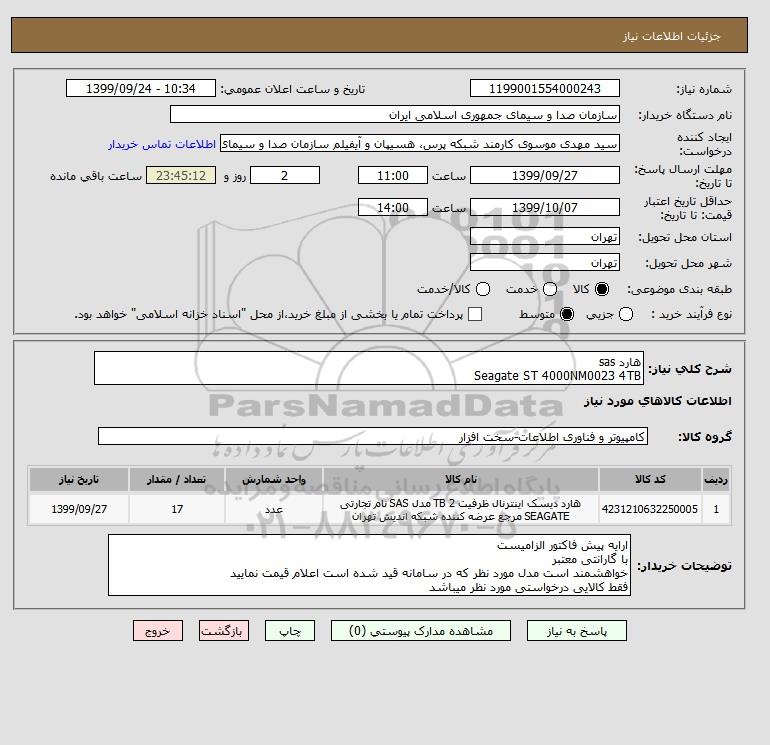Open buyer contact info link
The image size is (770, 745).
coord(162,144)
